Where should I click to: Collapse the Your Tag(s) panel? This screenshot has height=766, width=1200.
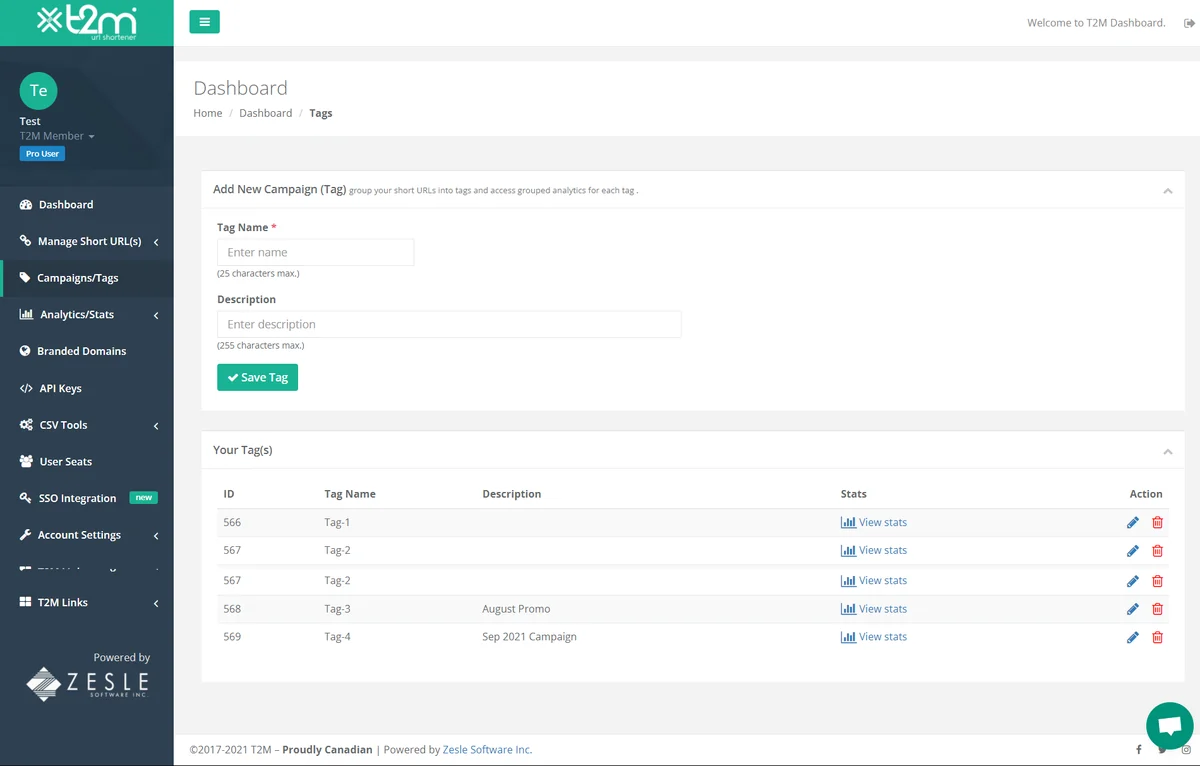[1167, 452]
